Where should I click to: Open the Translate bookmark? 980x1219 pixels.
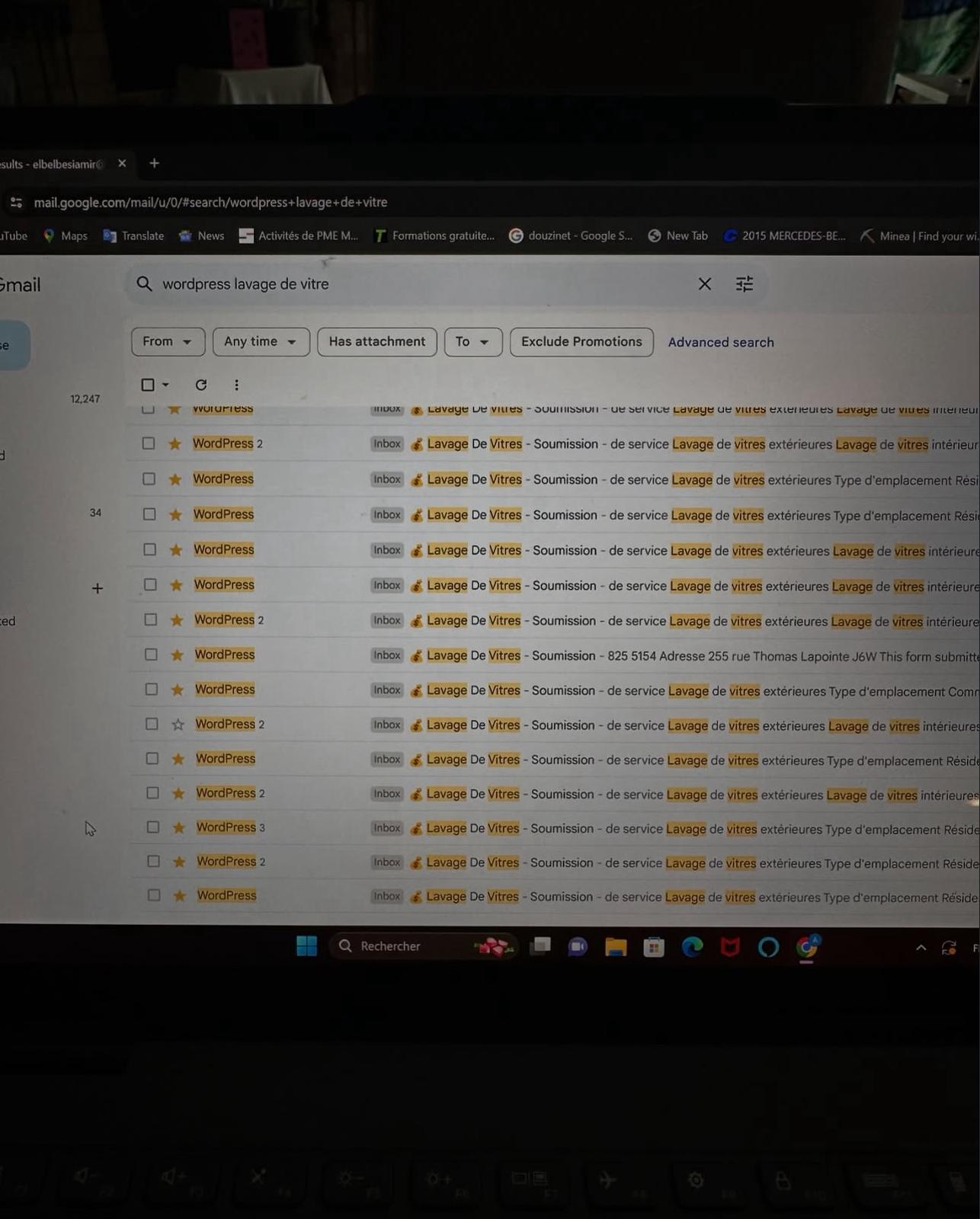coord(133,236)
